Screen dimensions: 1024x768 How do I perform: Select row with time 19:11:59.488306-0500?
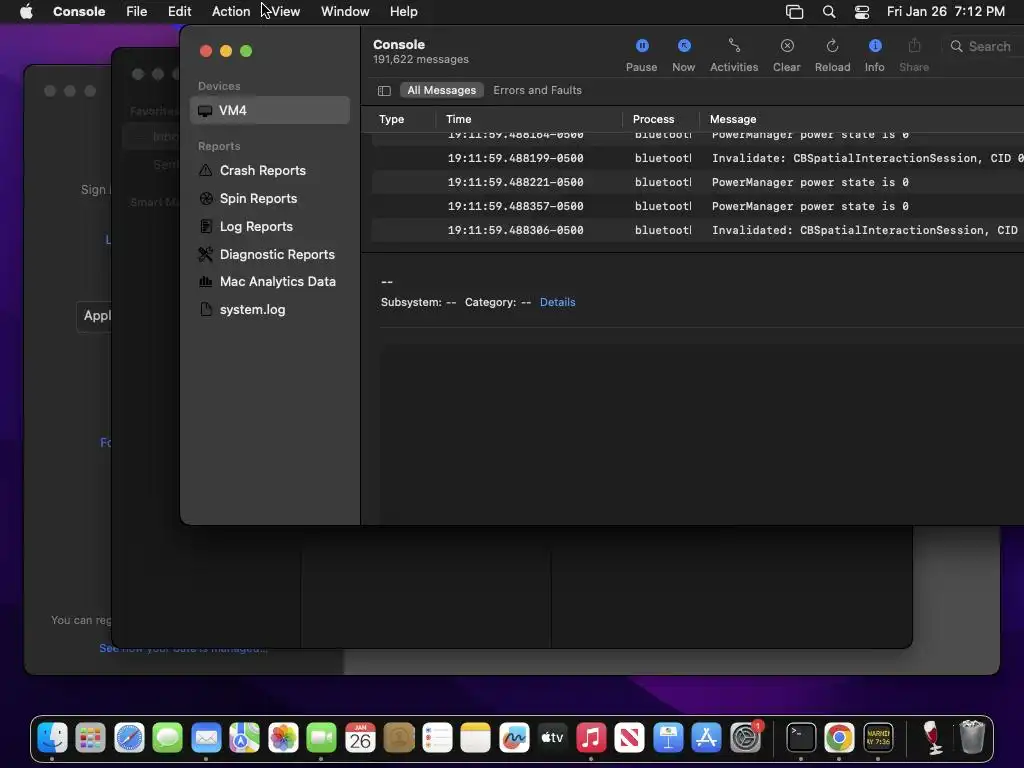coord(697,231)
